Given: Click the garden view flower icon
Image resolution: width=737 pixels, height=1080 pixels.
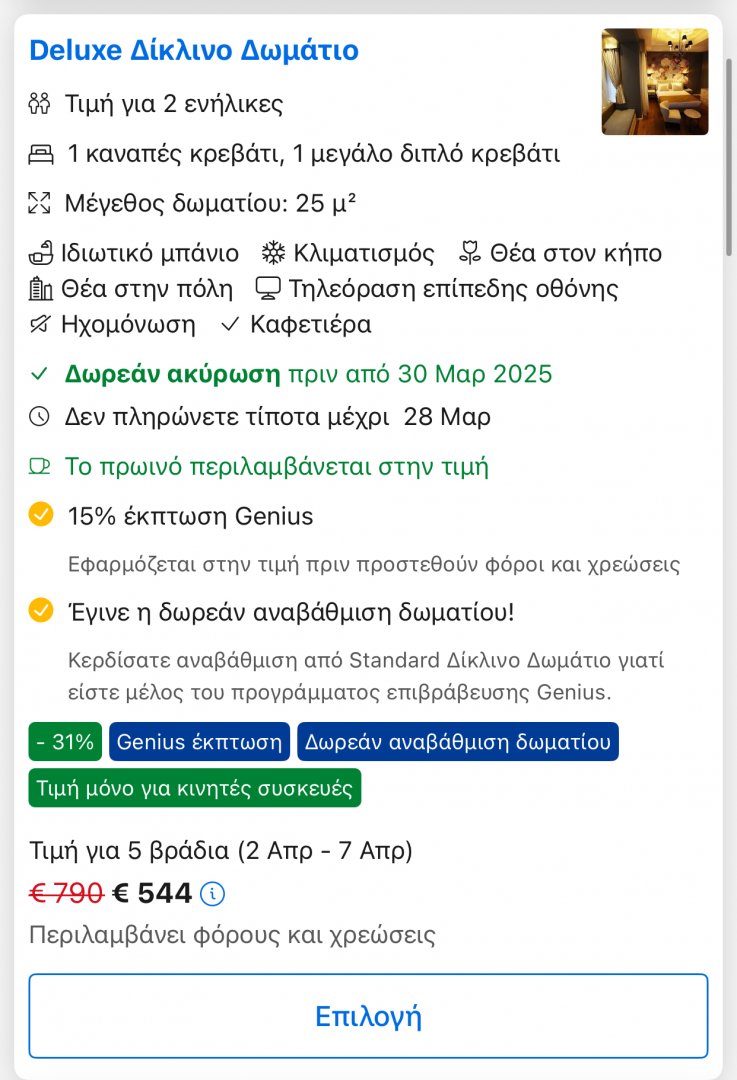Looking at the screenshot, I should tap(470, 253).
